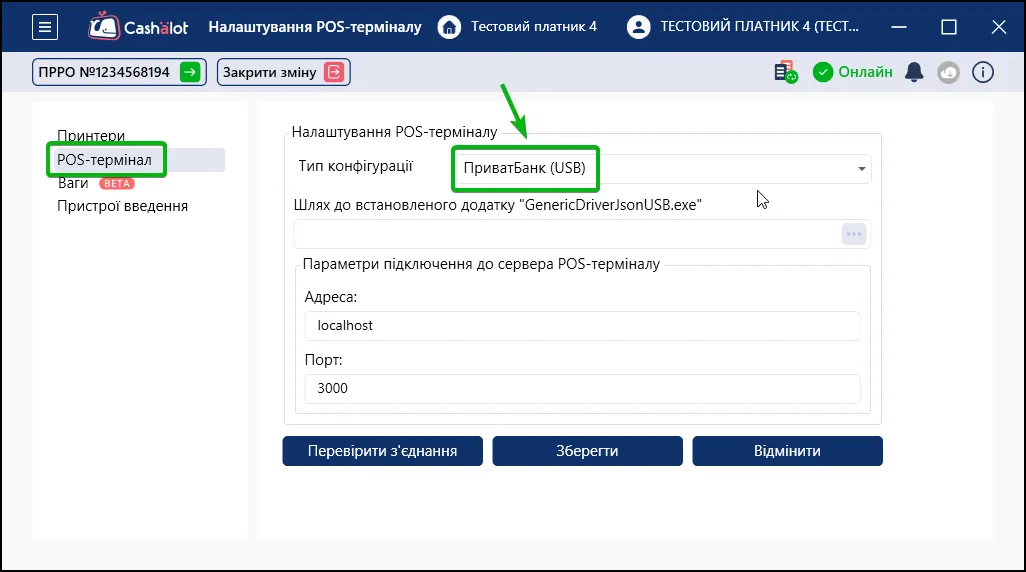Click the Шлях до встановленого додатку label
The height and width of the screenshot is (572, 1026).
tap(497, 205)
